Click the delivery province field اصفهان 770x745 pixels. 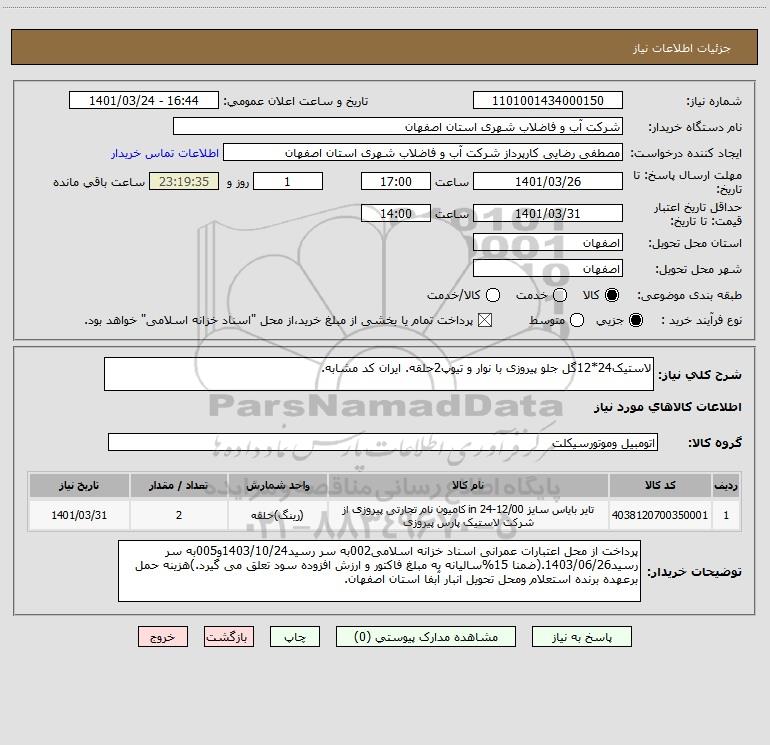pyautogui.click(x=548, y=243)
